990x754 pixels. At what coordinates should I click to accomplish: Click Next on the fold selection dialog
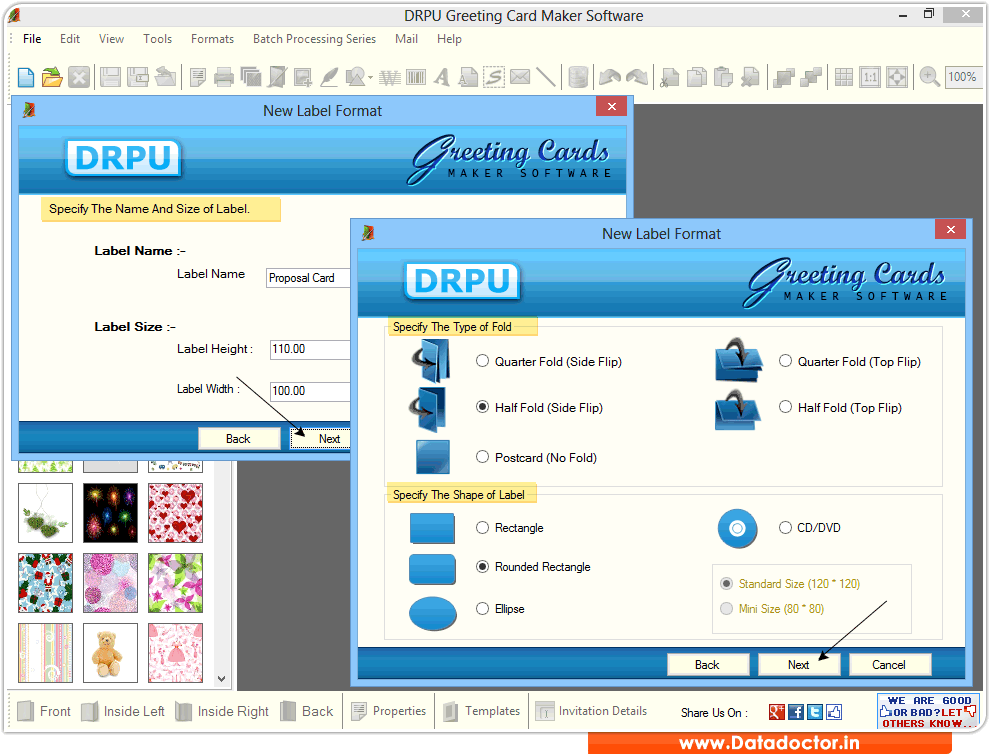pyautogui.click(x=799, y=664)
